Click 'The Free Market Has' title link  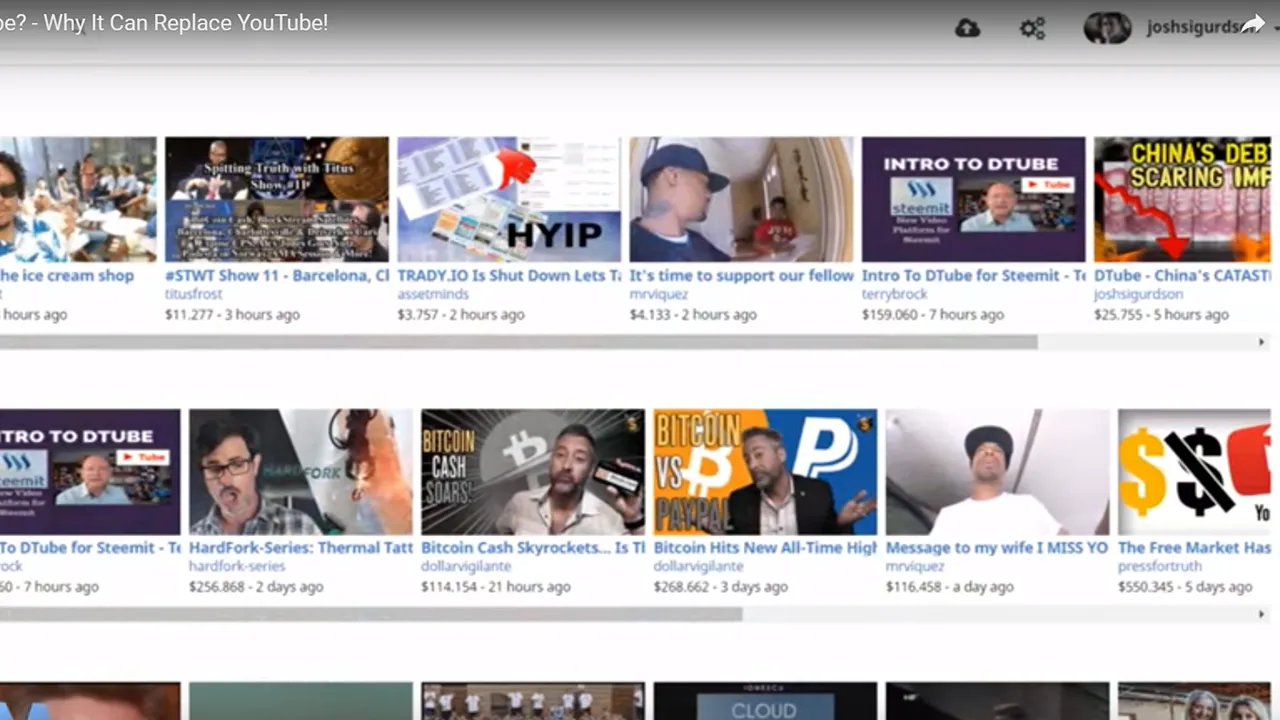point(1194,547)
